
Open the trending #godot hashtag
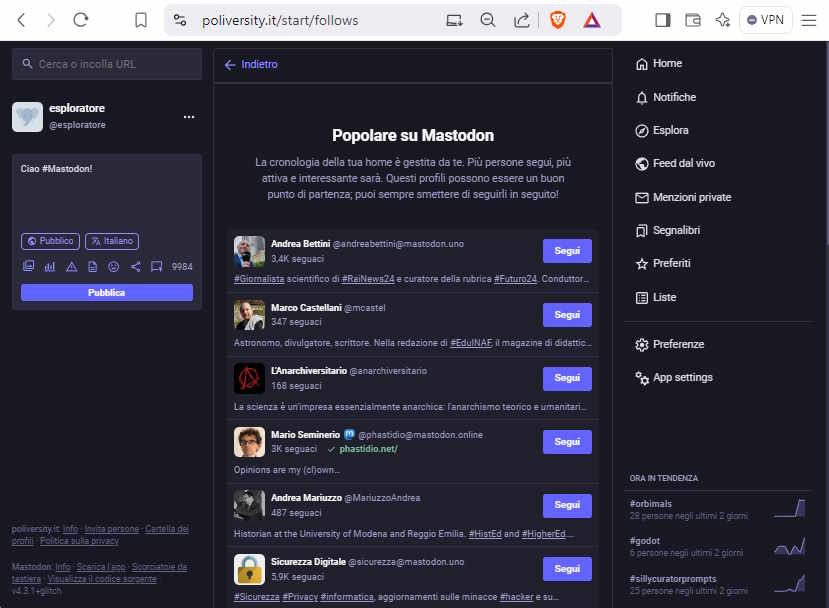click(645, 541)
